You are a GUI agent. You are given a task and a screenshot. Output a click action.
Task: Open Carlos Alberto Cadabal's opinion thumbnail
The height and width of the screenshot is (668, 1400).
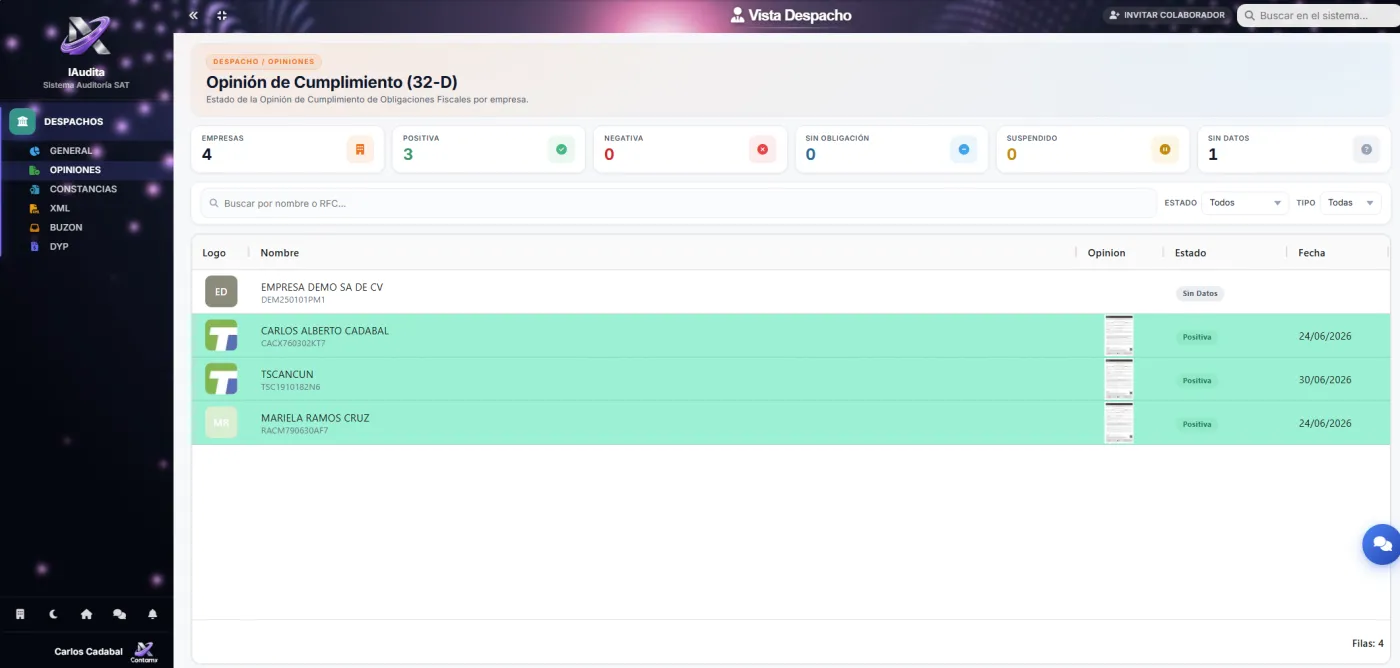click(1119, 336)
